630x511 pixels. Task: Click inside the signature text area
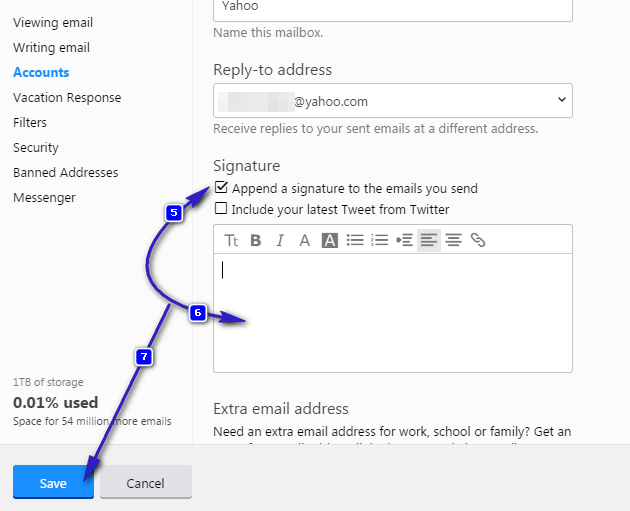point(393,313)
